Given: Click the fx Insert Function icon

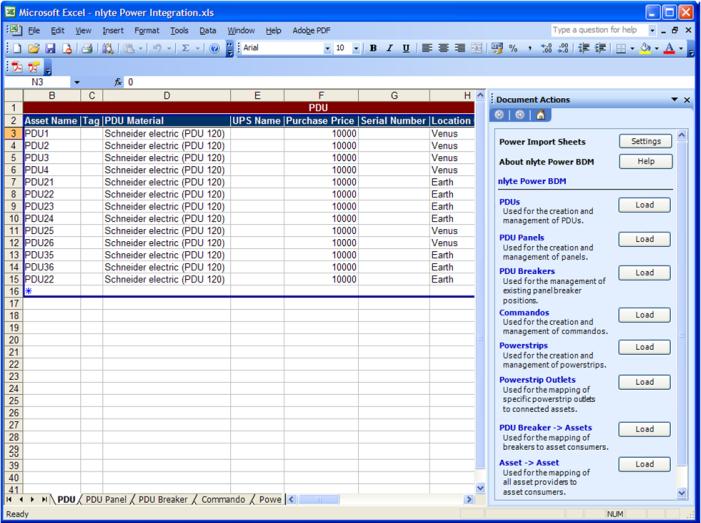Looking at the screenshot, I should 118,82.
